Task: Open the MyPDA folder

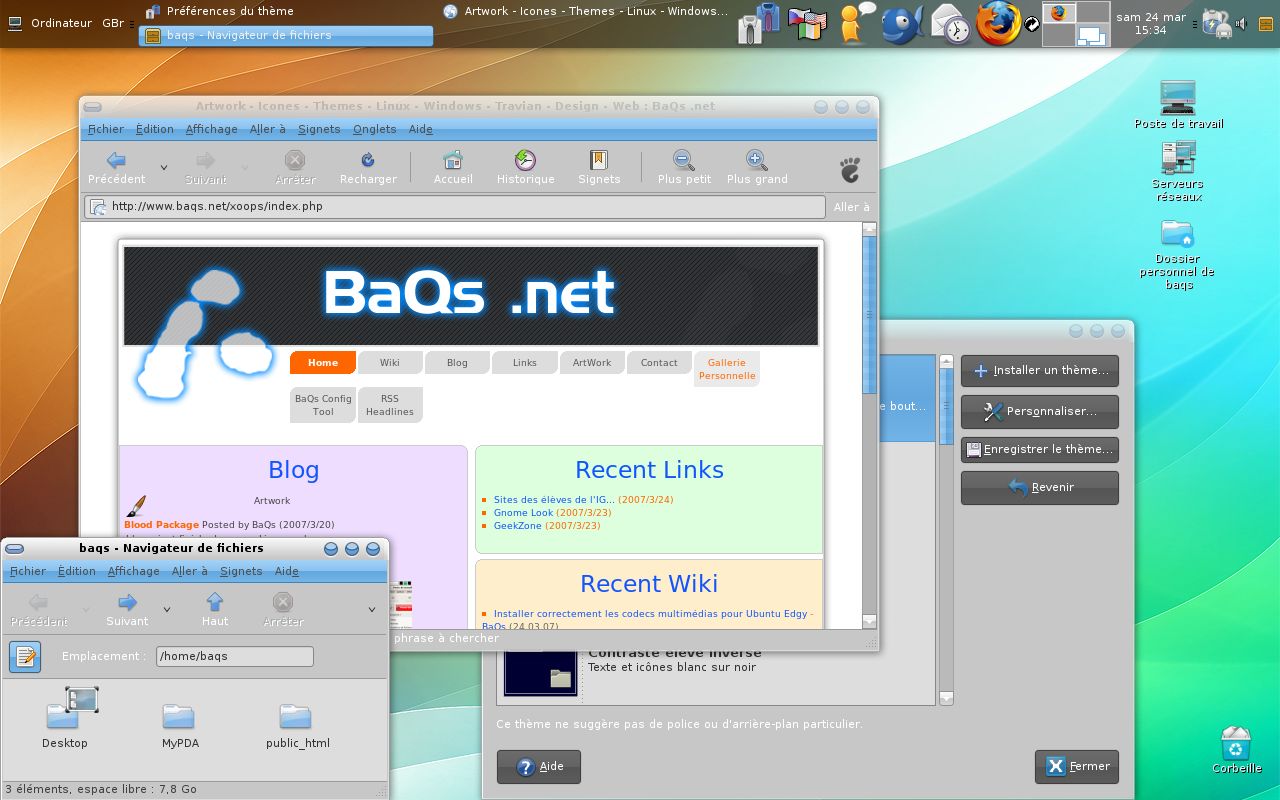Action: coord(178,716)
